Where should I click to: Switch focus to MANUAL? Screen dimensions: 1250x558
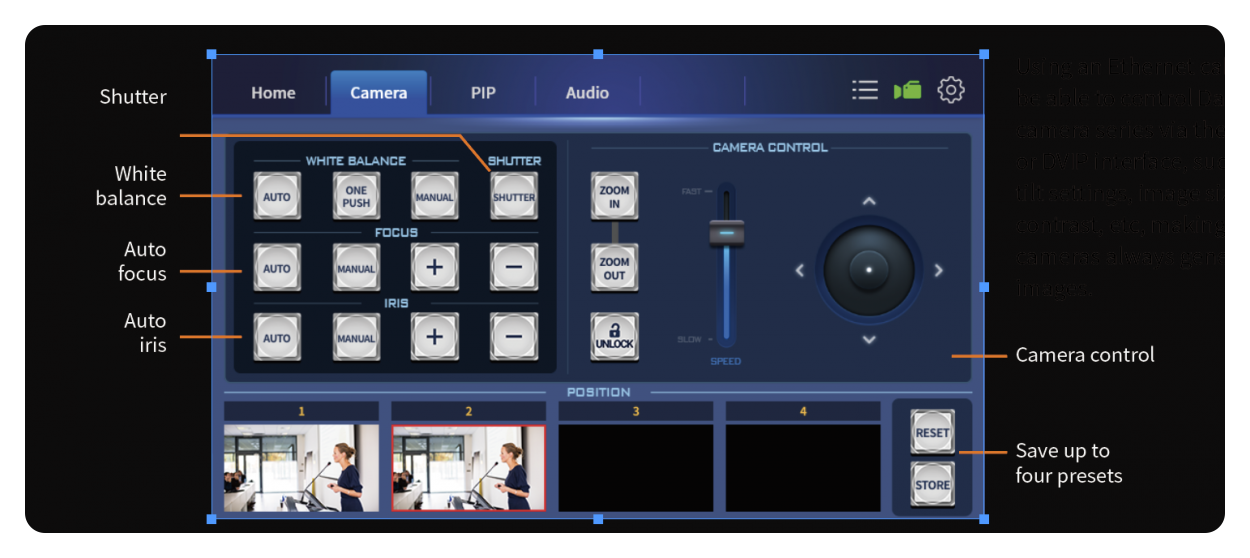click(x=356, y=268)
